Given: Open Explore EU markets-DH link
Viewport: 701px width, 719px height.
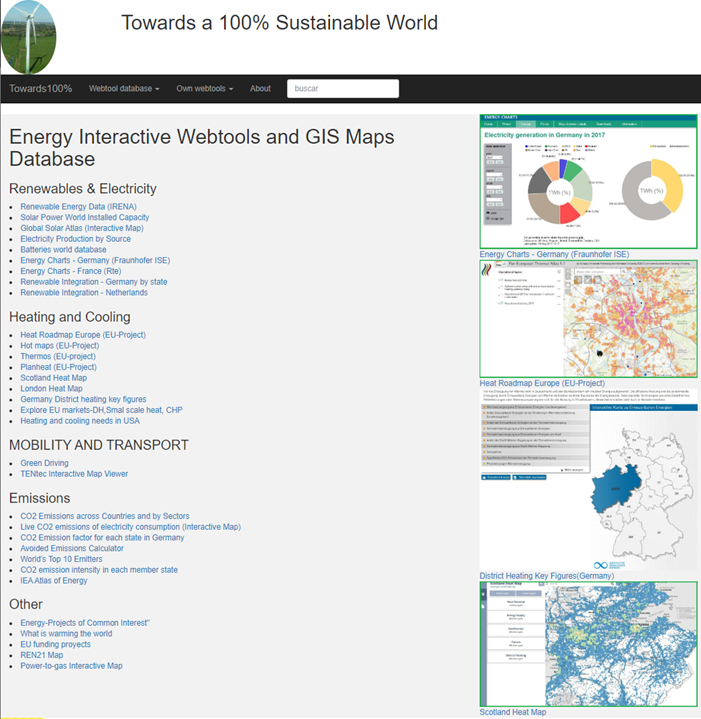Looking at the screenshot, I should click(101, 410).
